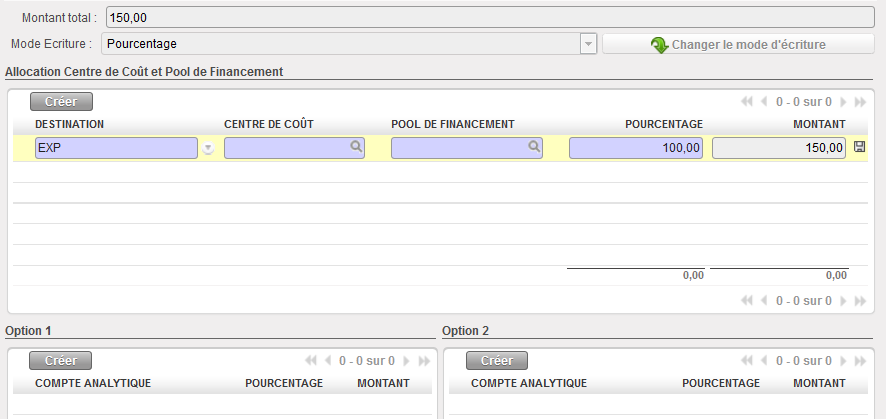Screen dimensions: 886x419
Task: Click the search icon in Centre de Coût field
Action: (x=355, y=147)
